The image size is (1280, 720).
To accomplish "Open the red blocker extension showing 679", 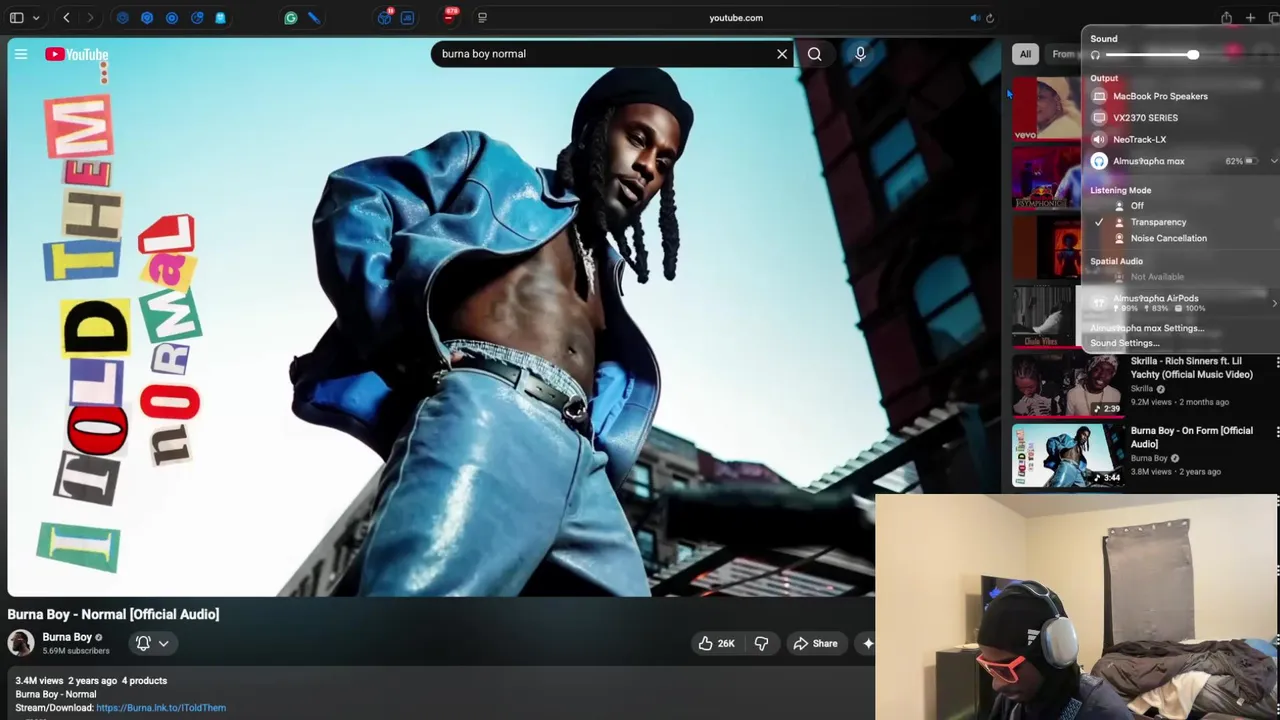I will [x=450, y=16].
